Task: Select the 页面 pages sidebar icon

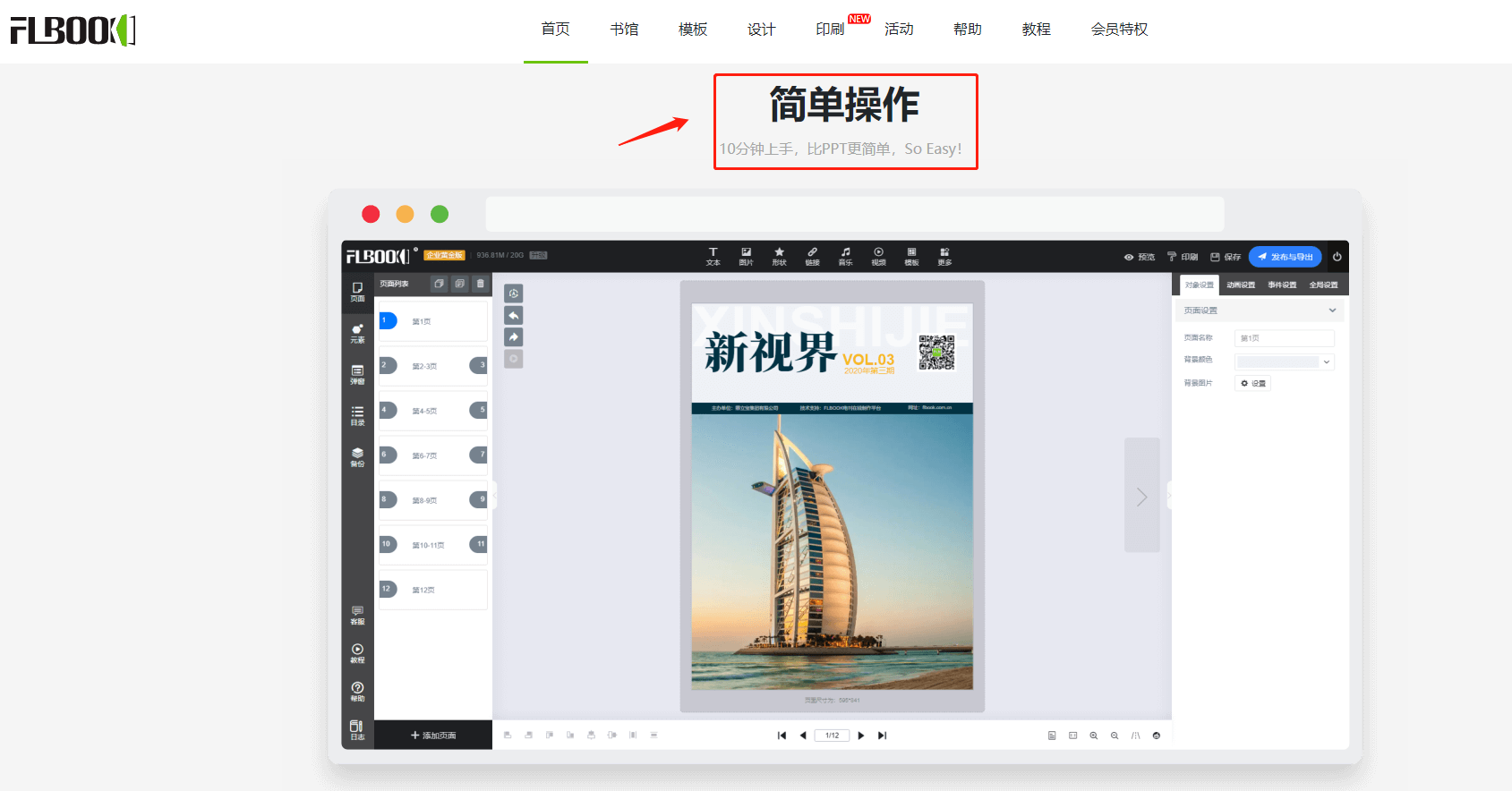Action: 357,293
